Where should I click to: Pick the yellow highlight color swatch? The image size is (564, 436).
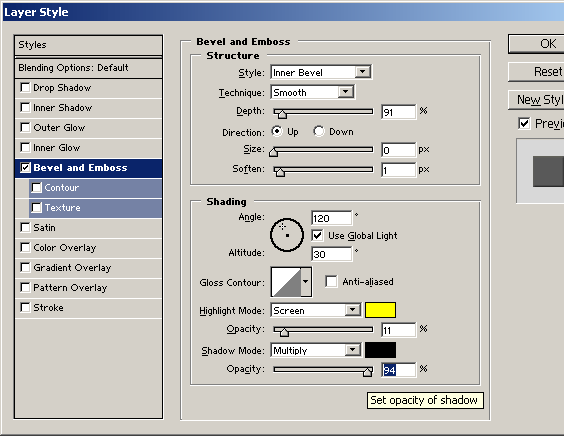[380, 310]
